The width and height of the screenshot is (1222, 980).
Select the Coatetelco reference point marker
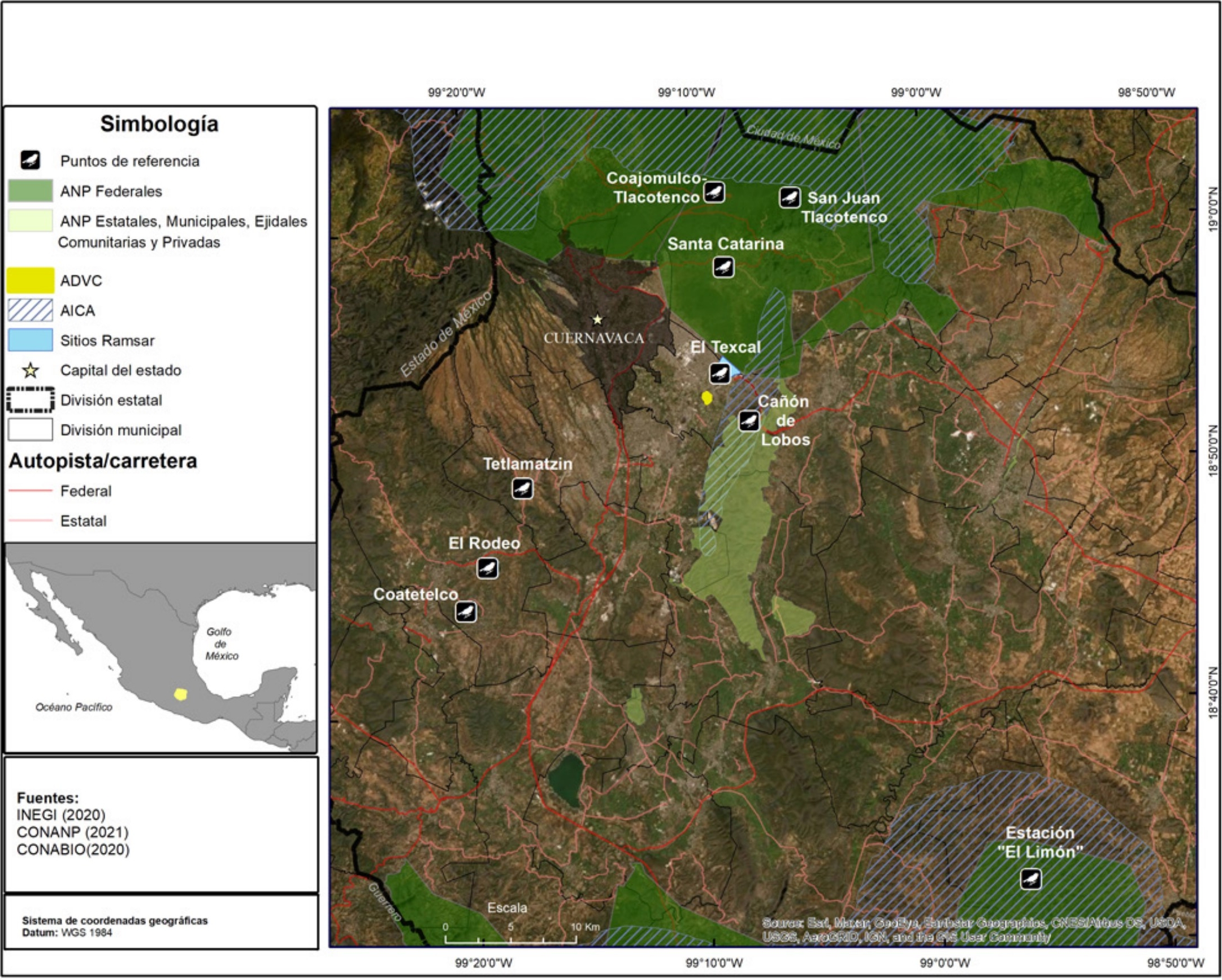tap(466, 612)
